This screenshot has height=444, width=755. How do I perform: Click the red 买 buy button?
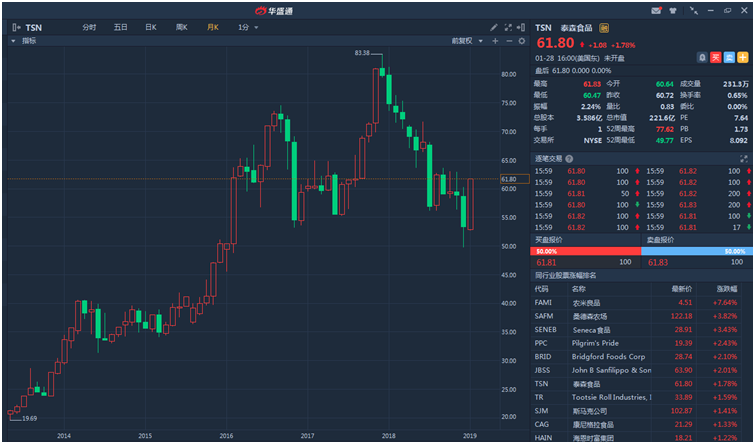(716, 58)
